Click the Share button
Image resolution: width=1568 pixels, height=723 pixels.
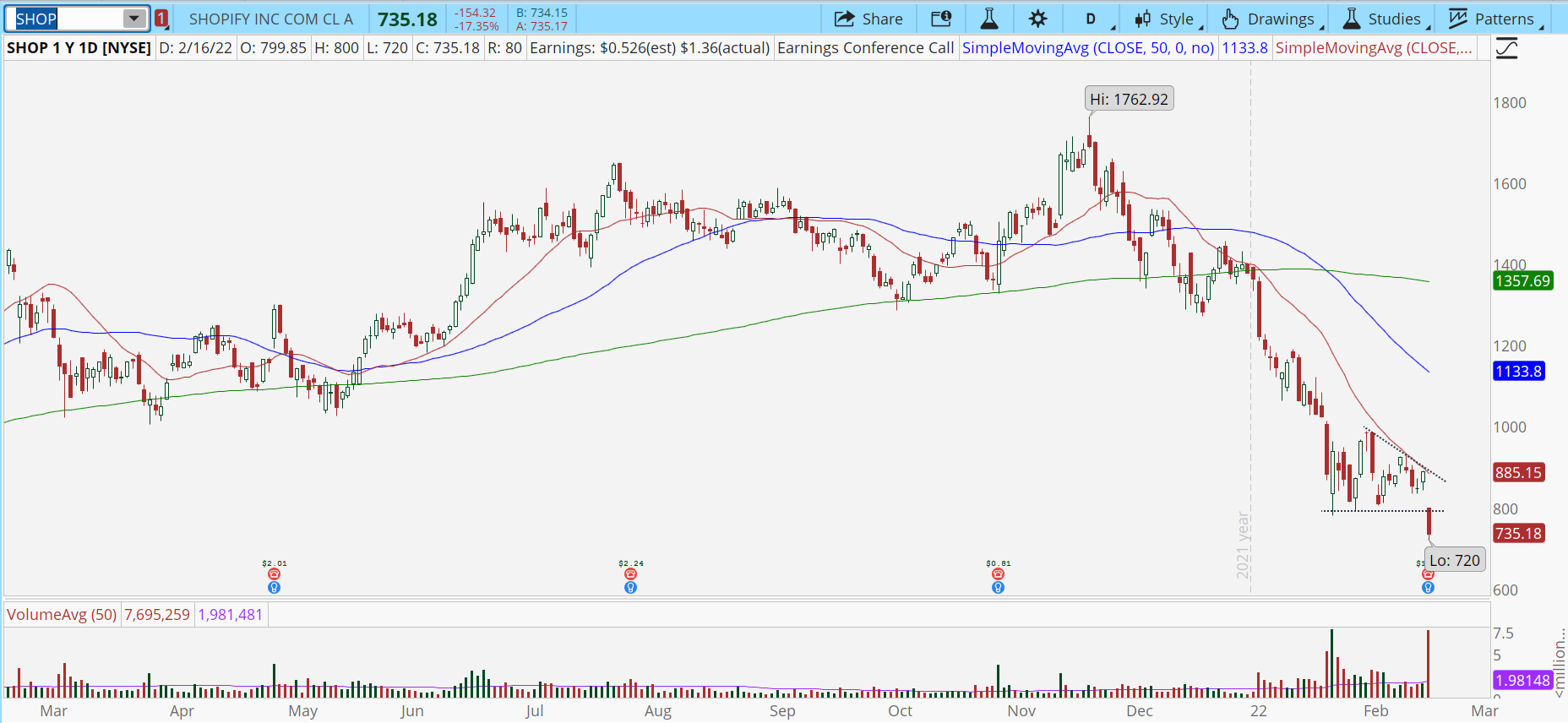pyautogui.click(x=869, y=19)
